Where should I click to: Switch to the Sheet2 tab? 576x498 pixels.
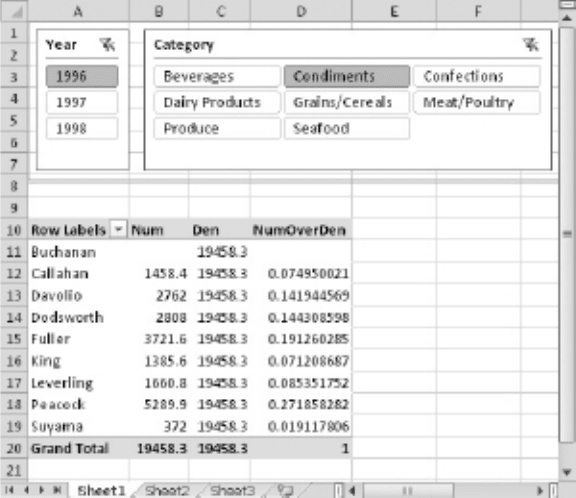(167, 490)
